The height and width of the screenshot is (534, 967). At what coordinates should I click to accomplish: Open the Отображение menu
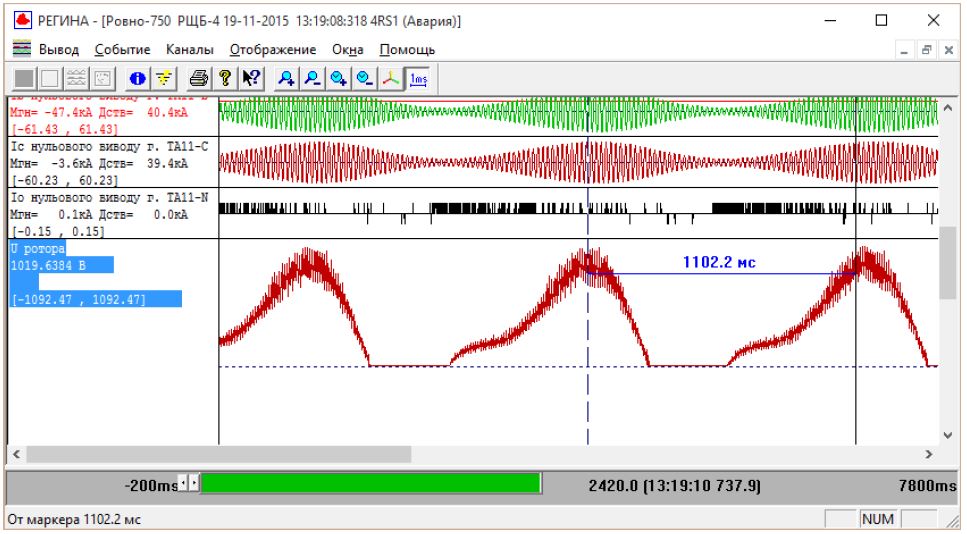[273, 49]
